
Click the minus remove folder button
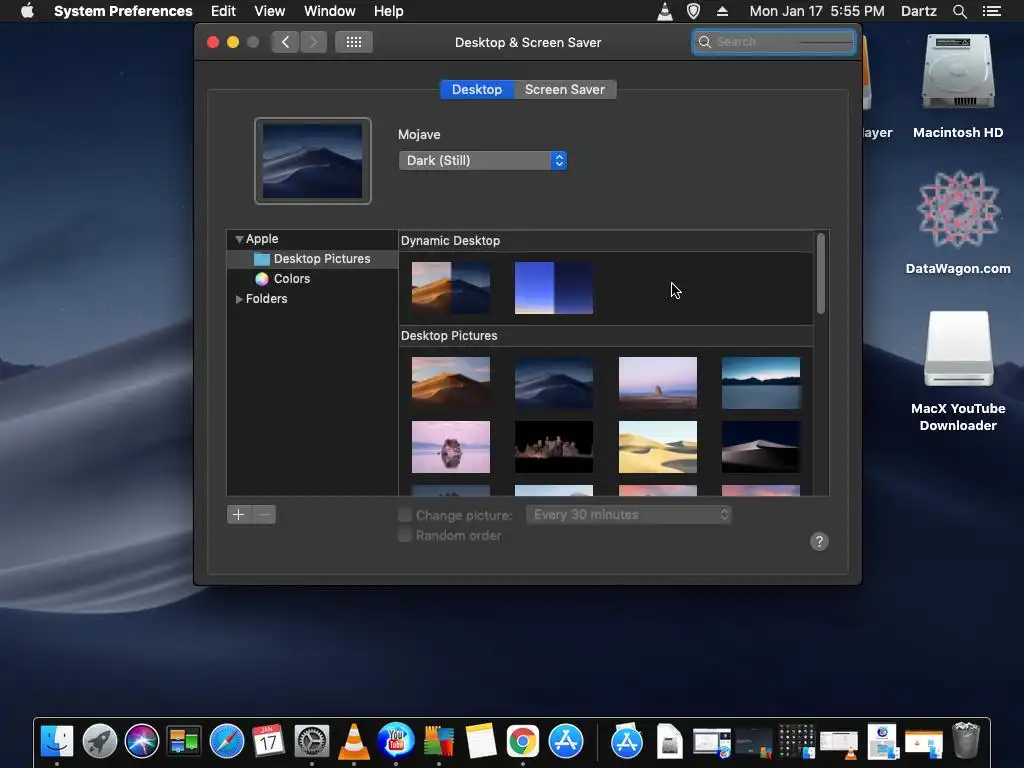click(264, 515)
